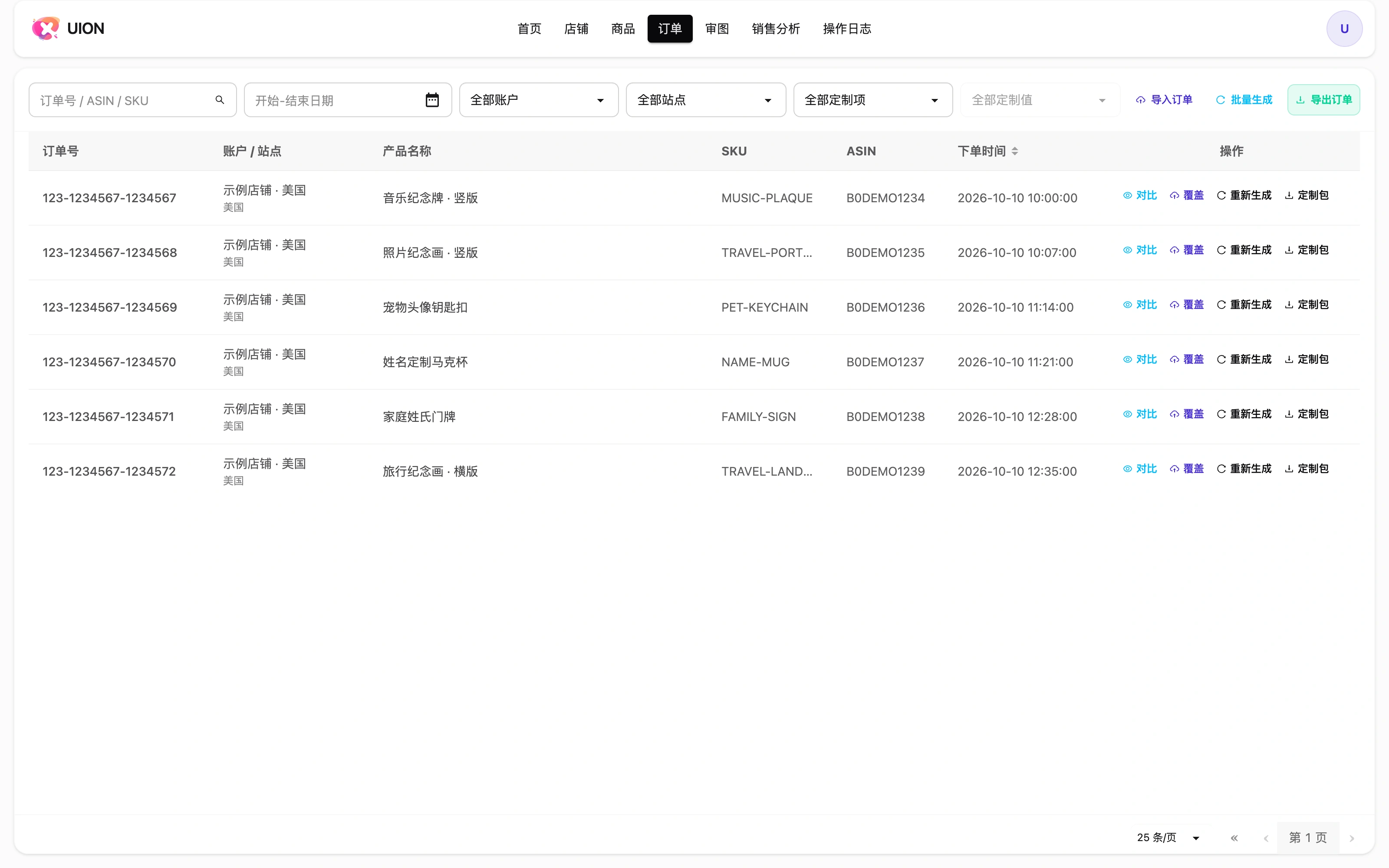Focus the 开始-结束日期 date field
The width and height of the screenshot is (1389, 868).
(348, 100)
